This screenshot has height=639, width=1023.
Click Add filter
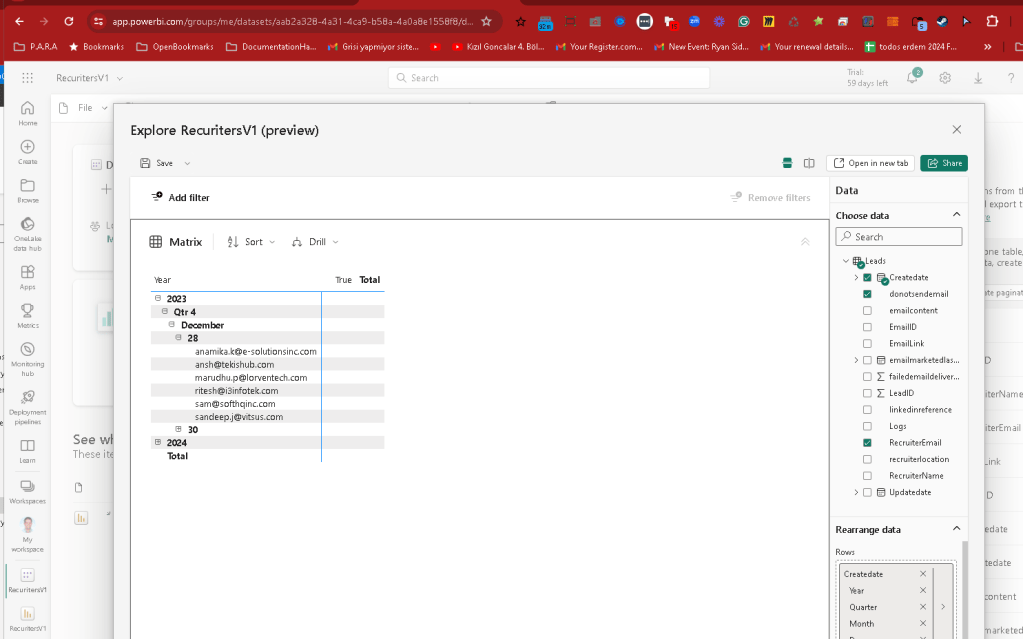click(x=181, y=197)
